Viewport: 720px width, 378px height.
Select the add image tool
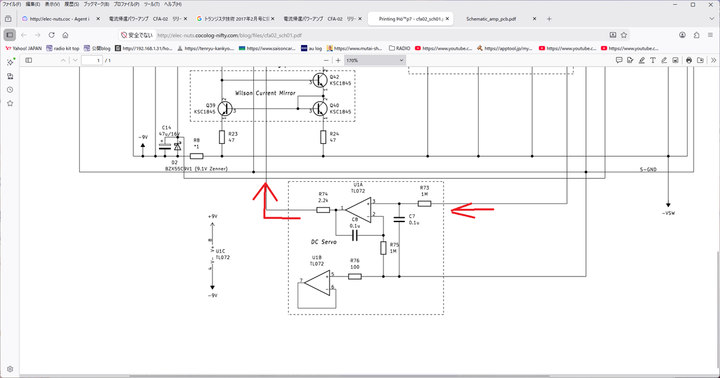click(675, 60)
